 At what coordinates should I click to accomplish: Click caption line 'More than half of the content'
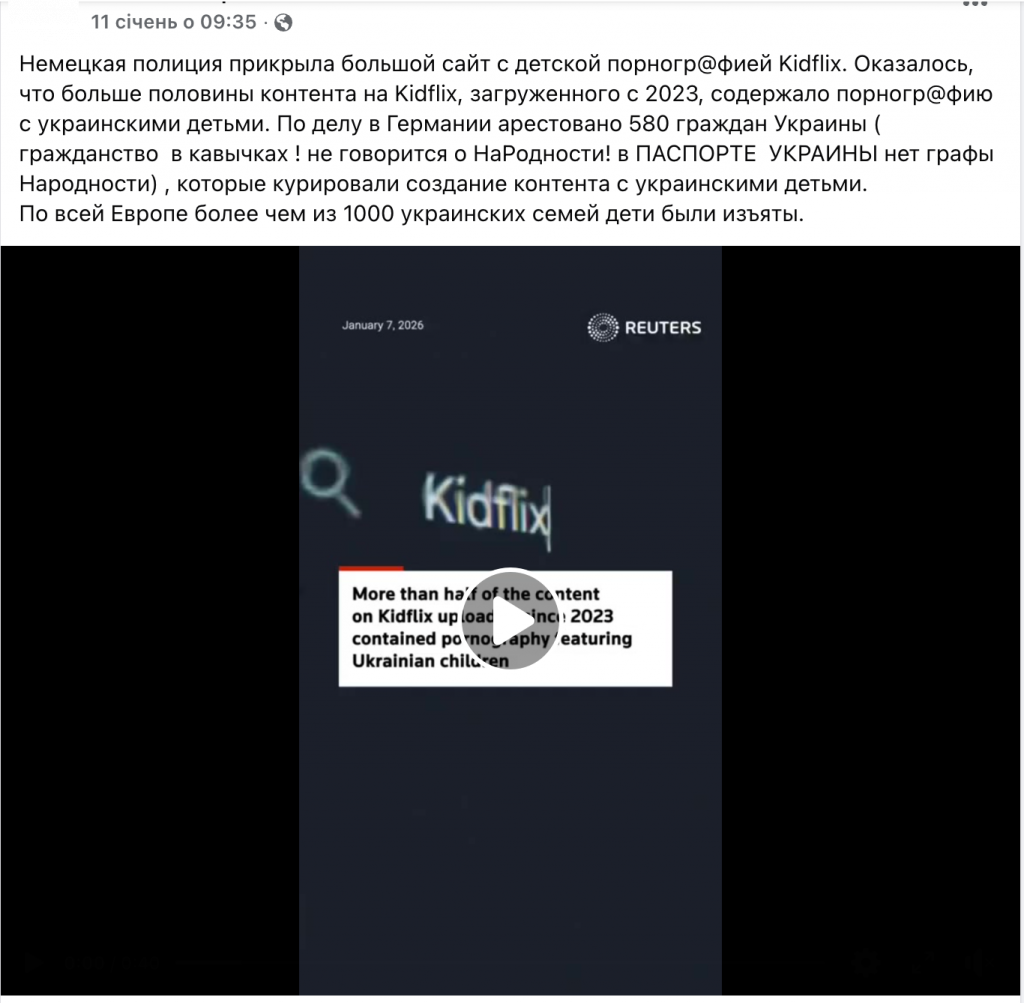[475, 594]
